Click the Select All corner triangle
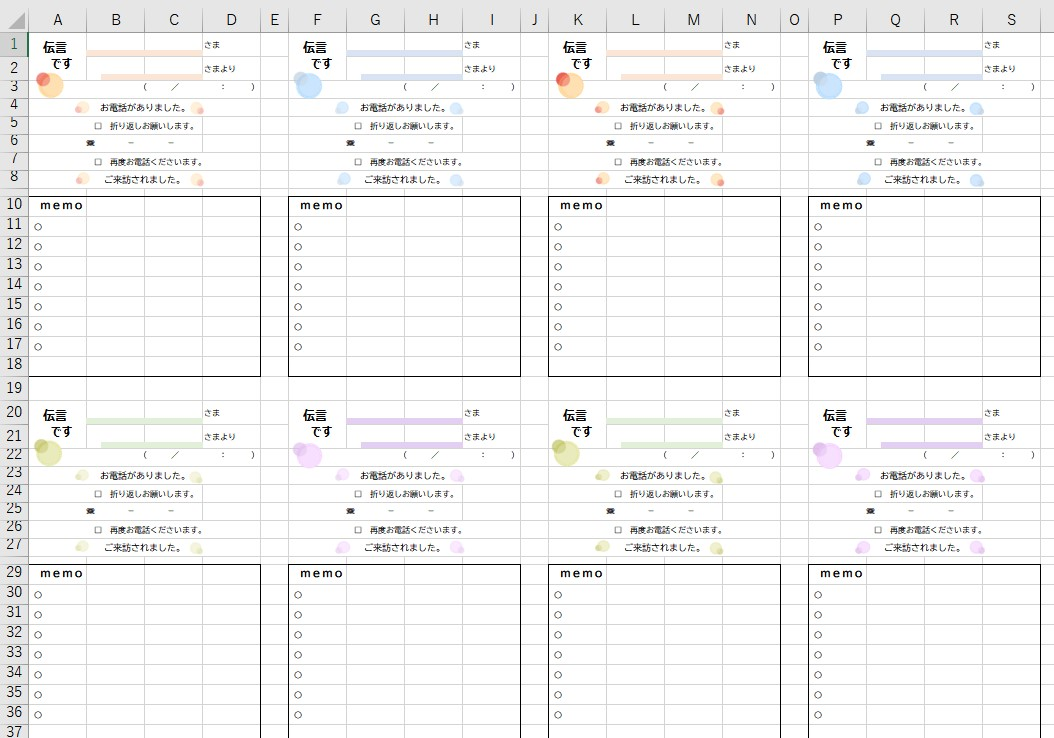The height and width of the screenshot is (738, 1054). click(x=15, y=20)
